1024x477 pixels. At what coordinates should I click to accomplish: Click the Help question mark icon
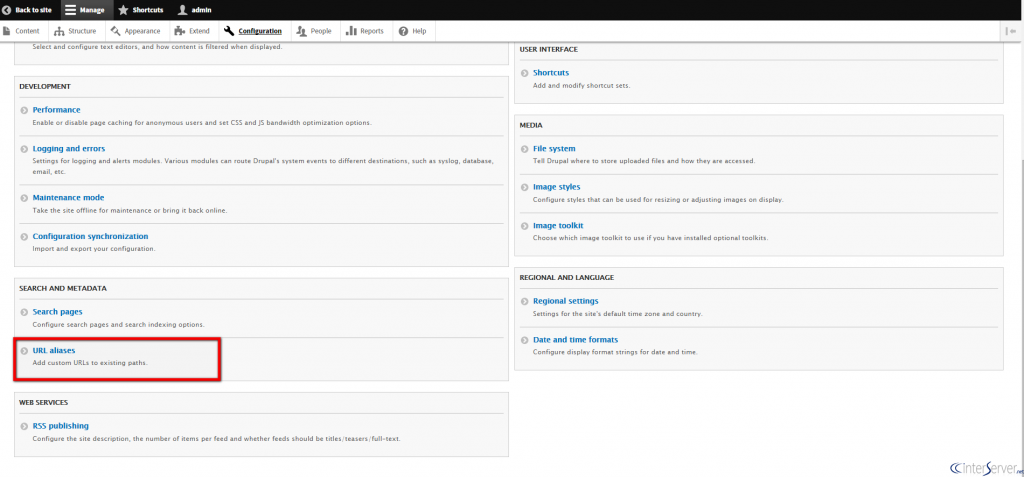[404, 31]
